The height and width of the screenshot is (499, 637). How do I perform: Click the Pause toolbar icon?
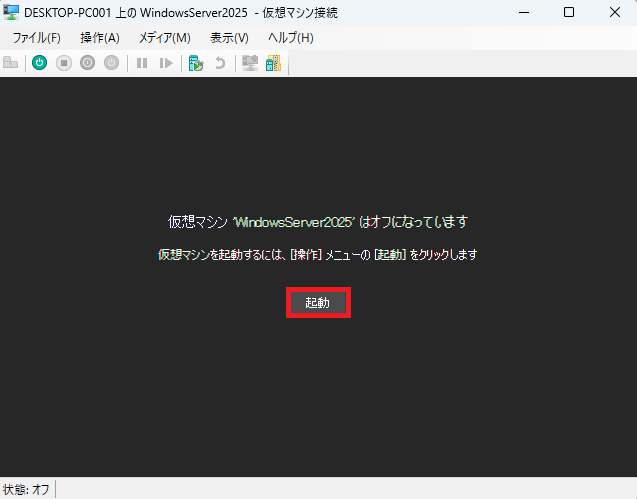coord(142,63)
